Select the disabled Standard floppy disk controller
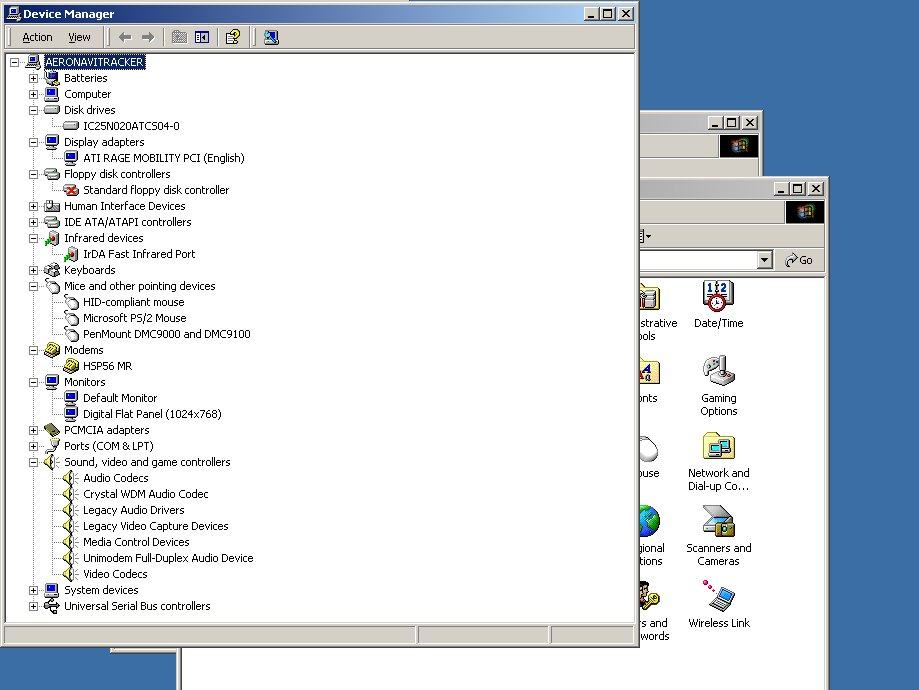The height and width of the screenshot is (690, 919). (x=155, y=190)
